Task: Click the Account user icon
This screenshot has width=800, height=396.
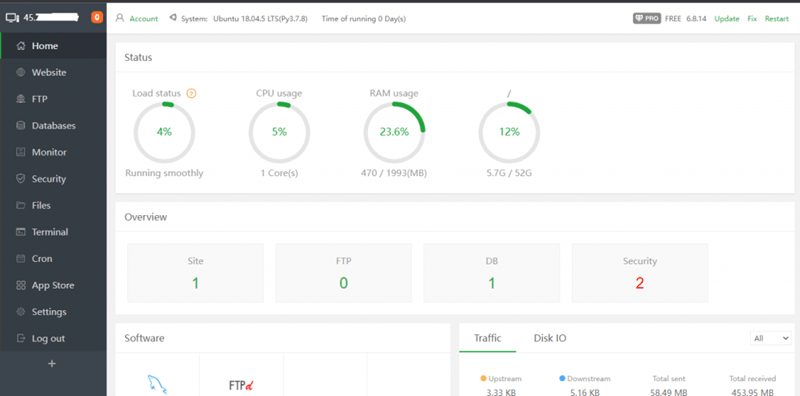Action: [x=120, y=18]
